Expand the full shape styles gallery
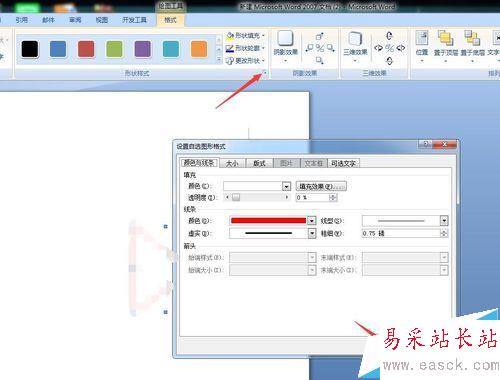Screen dimensions: 500x380 pos(219,60)
